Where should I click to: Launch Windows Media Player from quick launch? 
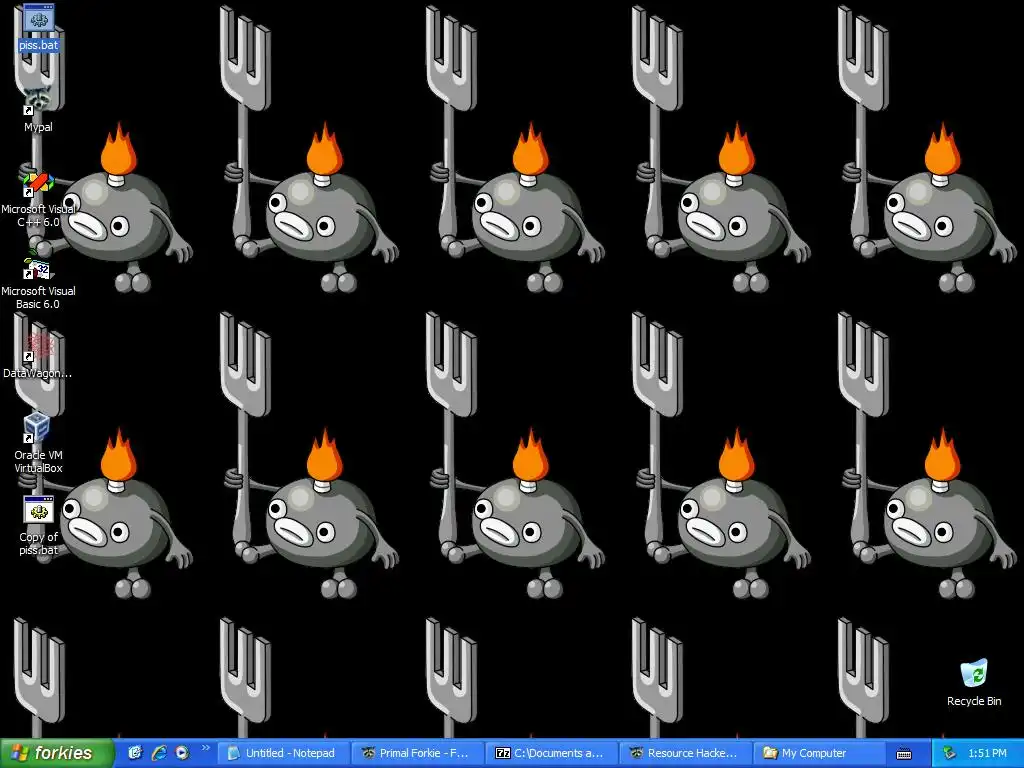click(182, 753)
